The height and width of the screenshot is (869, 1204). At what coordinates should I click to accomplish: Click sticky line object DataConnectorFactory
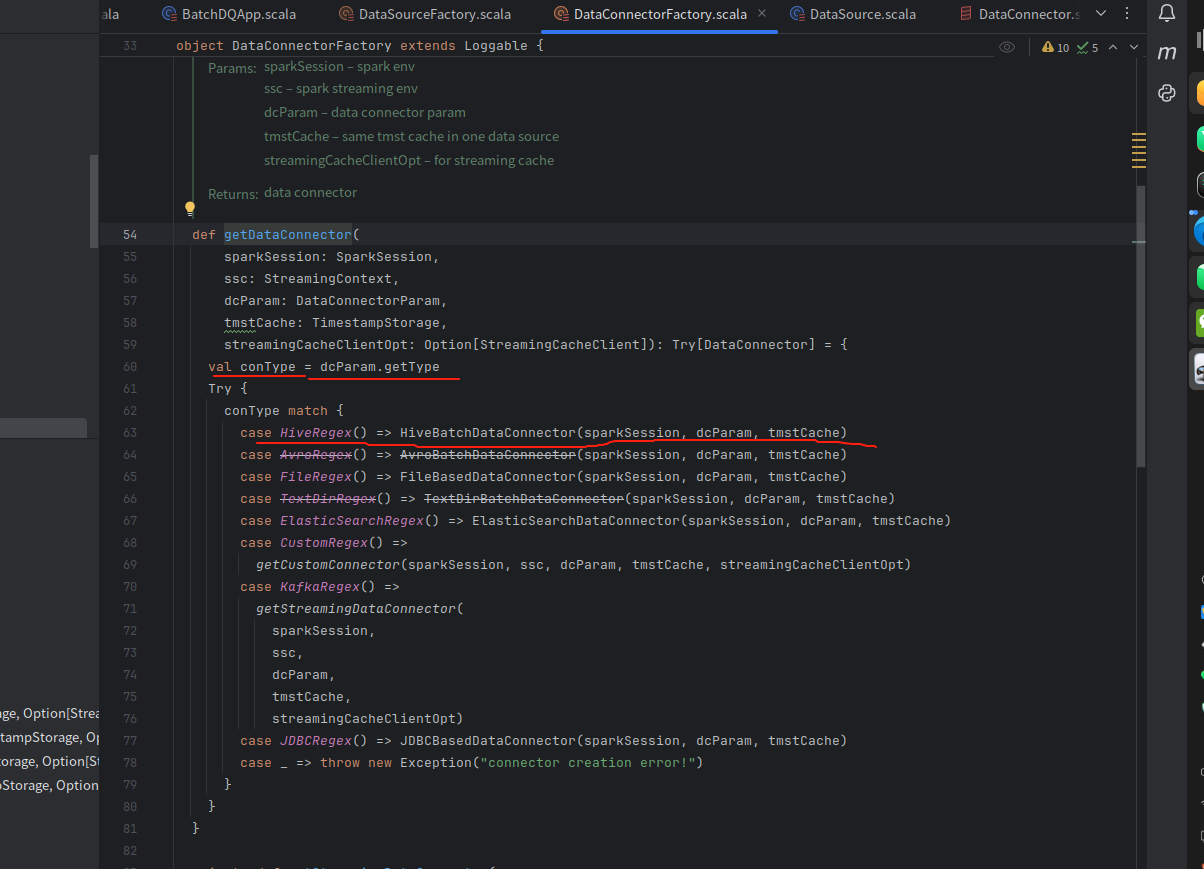[x=360, y=46]
